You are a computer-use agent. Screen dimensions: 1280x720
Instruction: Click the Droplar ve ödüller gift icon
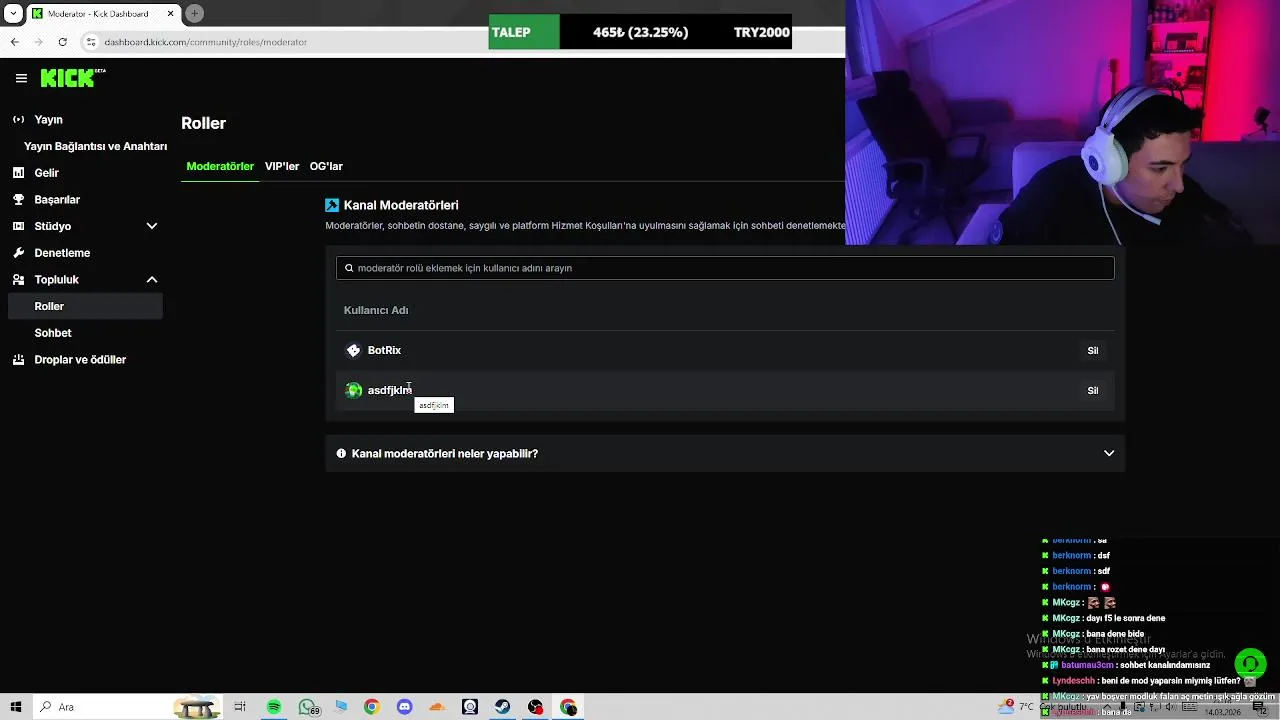18,359
